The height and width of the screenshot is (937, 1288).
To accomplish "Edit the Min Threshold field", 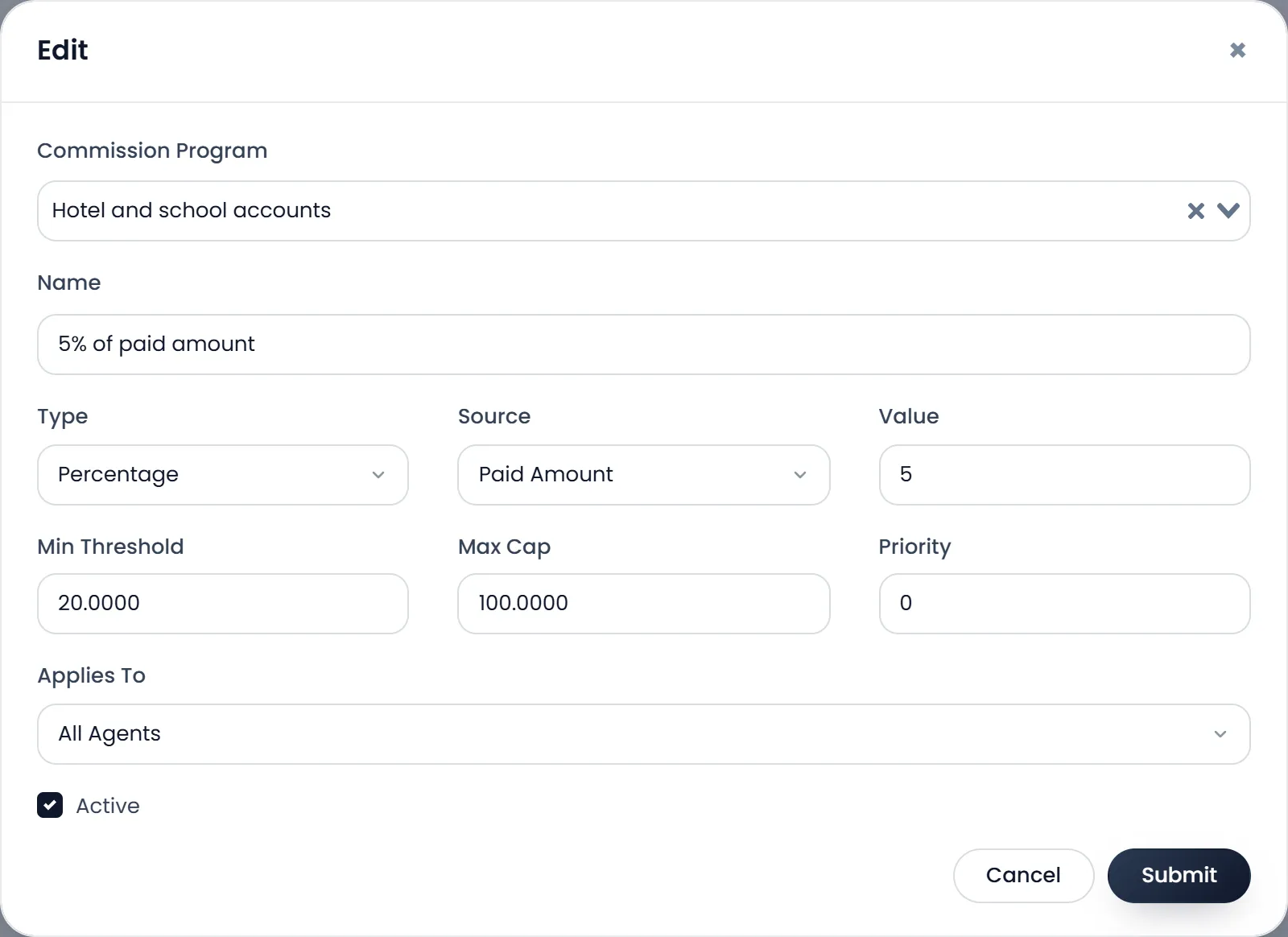I will [223, 604].
